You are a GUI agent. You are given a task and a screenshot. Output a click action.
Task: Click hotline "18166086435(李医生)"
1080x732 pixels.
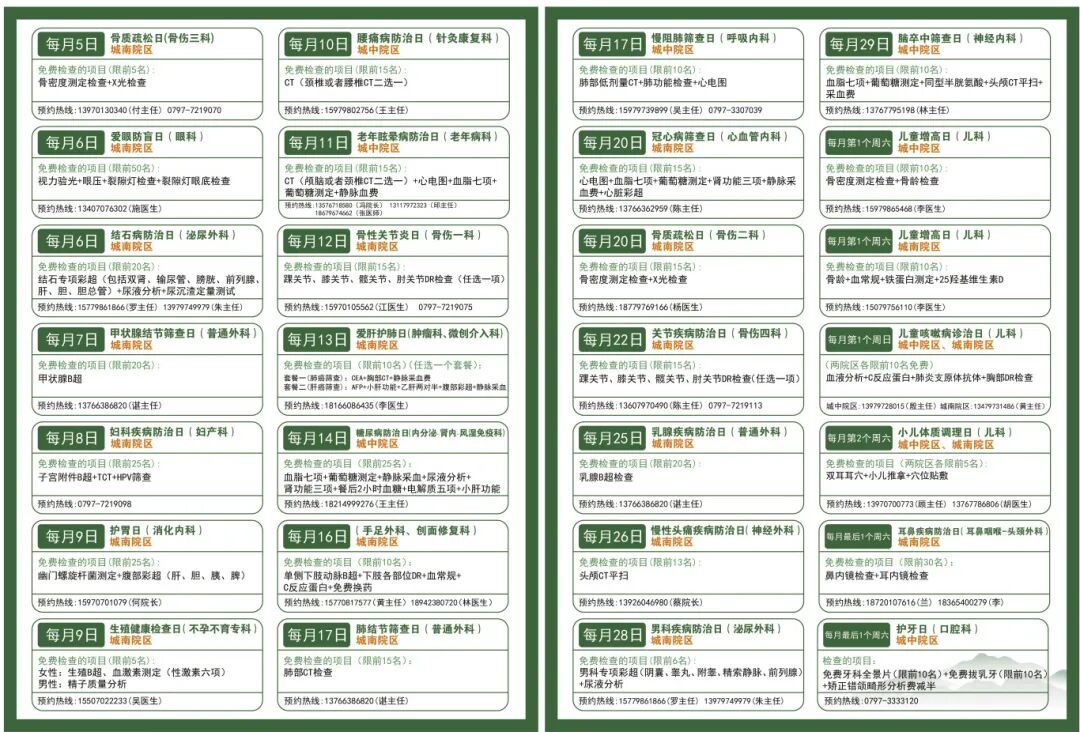pyautogui.click(x=365, y=406)
